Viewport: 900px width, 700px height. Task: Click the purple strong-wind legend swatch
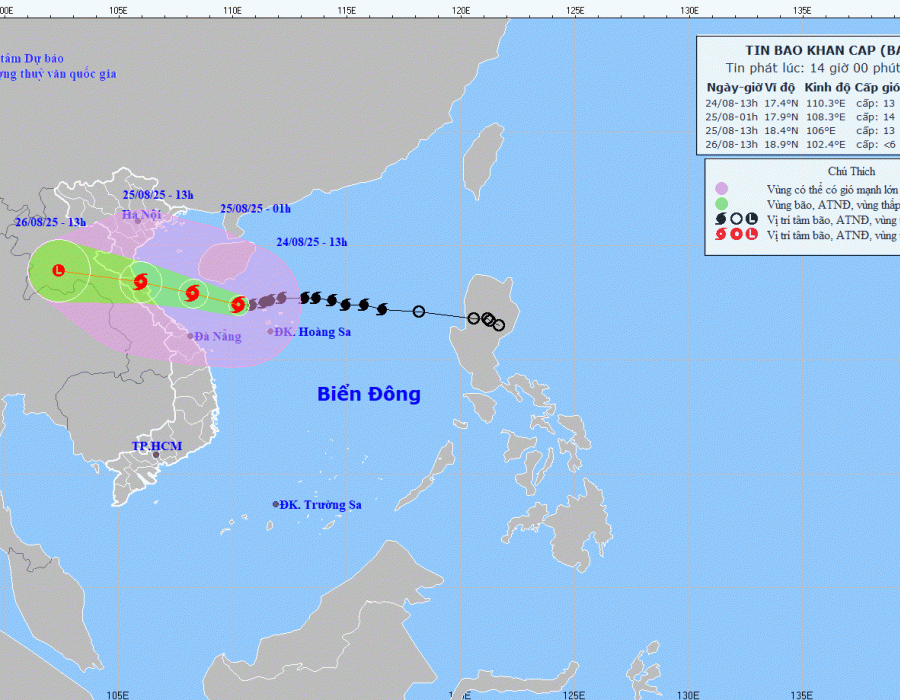pos(722,188)
